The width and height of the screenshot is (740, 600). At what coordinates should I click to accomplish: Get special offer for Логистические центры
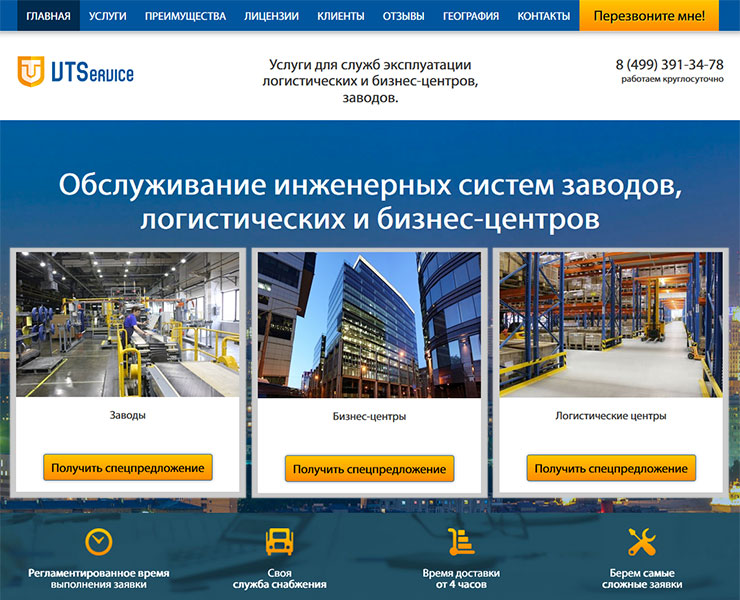pyautogui.click(x=611, y=468)
